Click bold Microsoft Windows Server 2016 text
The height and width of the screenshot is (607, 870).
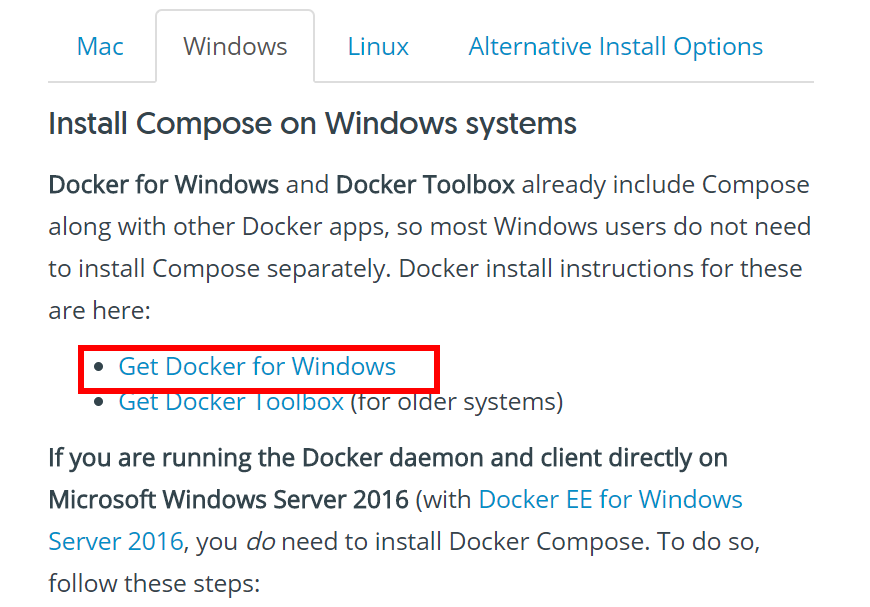tap(229, 499)
